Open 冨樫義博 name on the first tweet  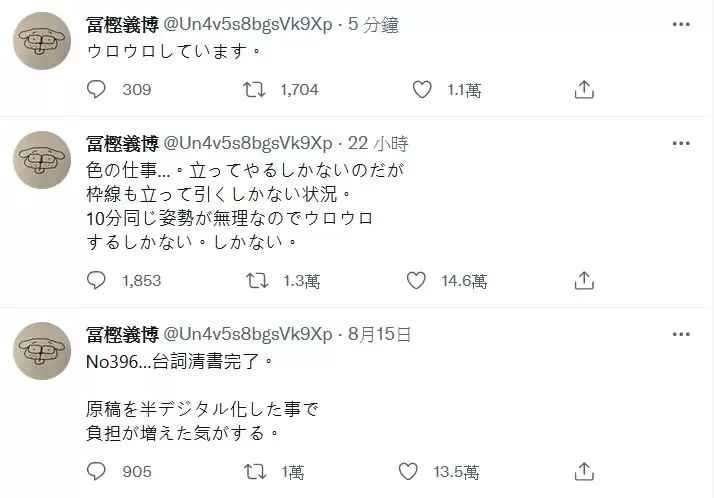click(121, 22)
